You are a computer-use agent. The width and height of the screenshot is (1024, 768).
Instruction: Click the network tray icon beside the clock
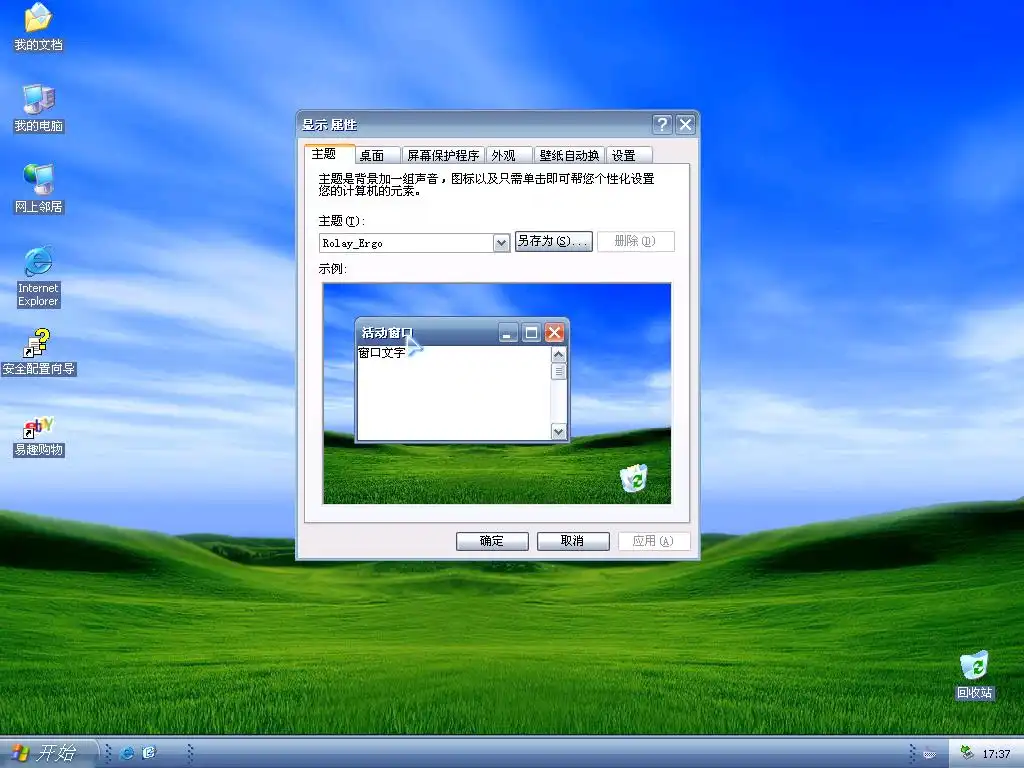click(x=967, y=753)
